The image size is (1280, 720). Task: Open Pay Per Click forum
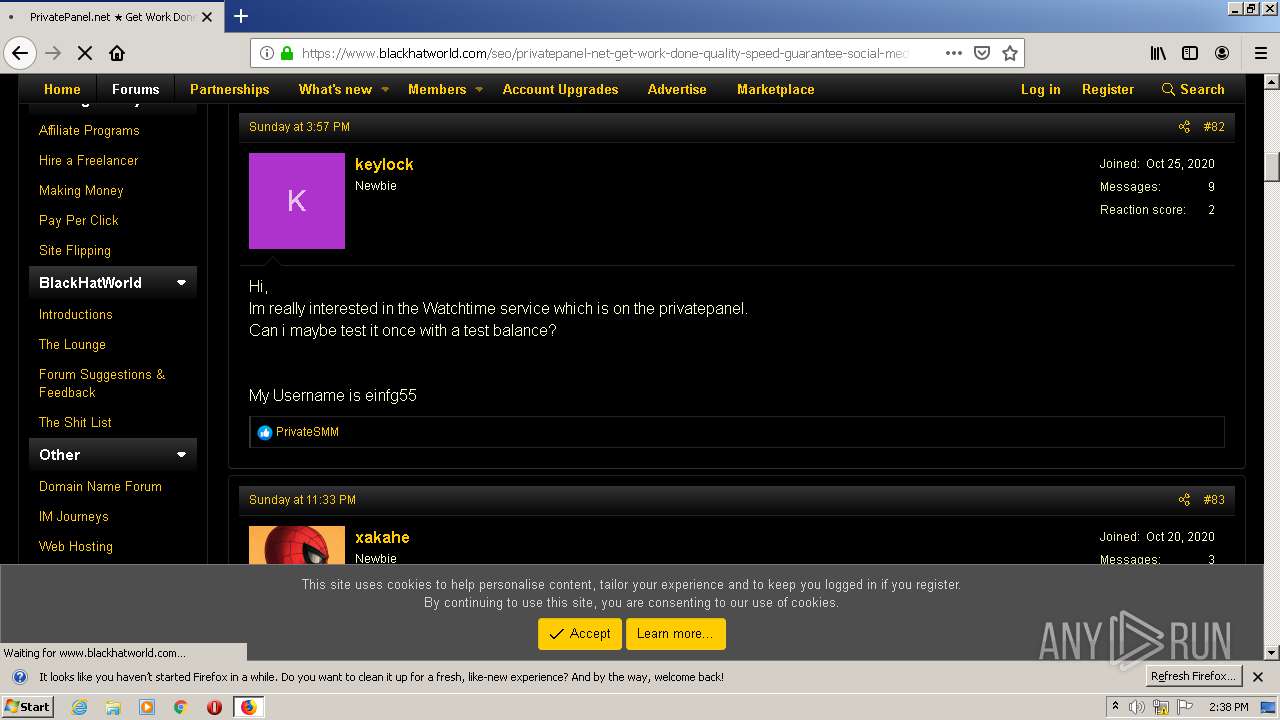(78, 221)
